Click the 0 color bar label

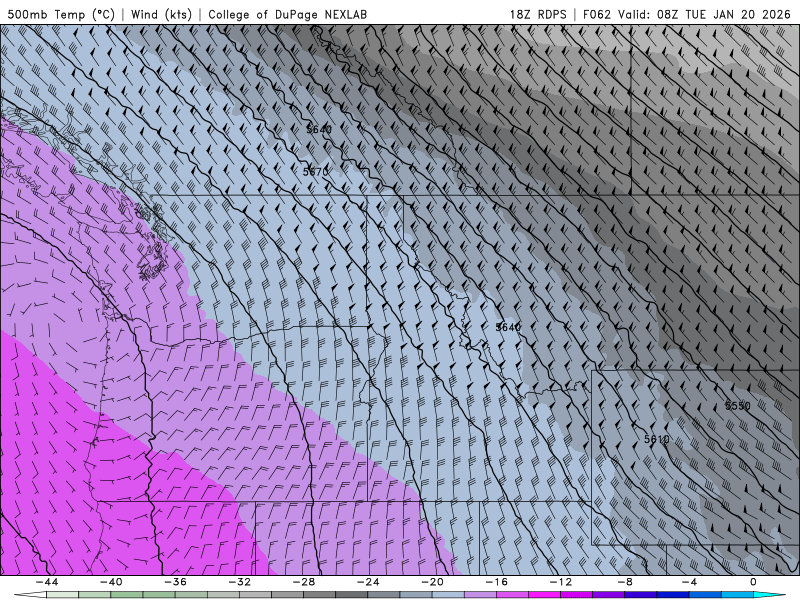754,582
